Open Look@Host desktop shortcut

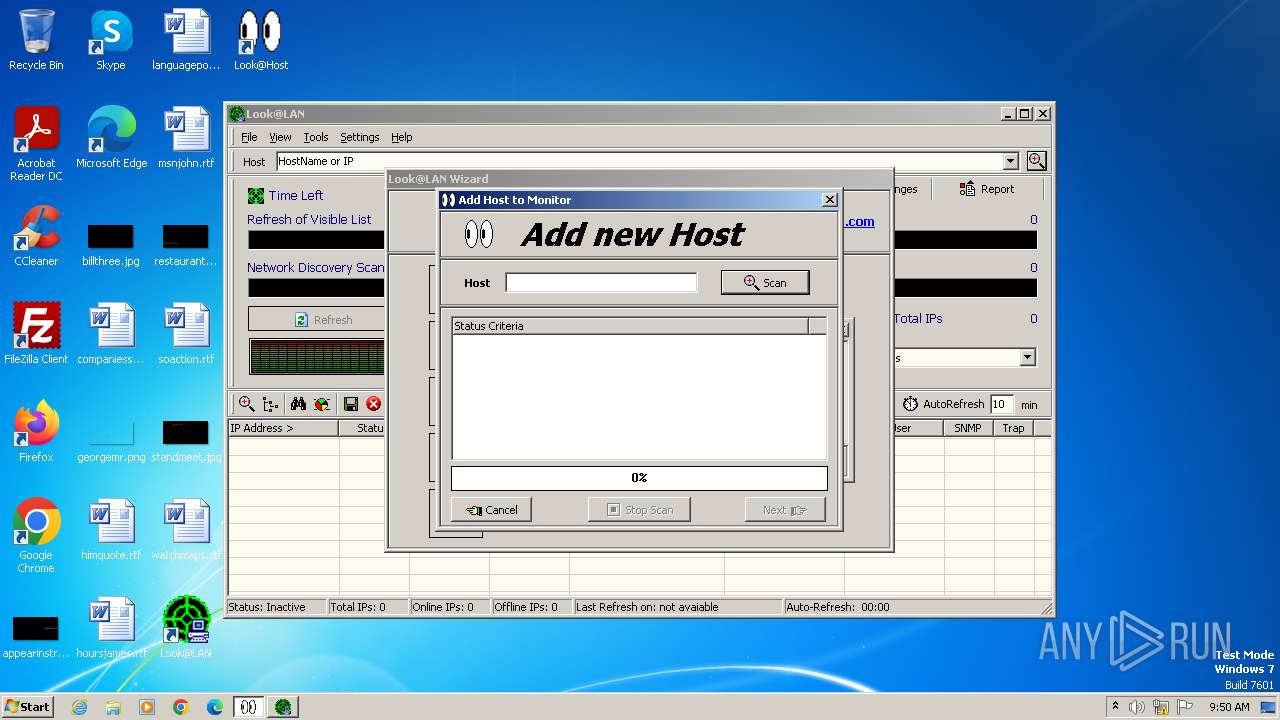tap(260, 40)
